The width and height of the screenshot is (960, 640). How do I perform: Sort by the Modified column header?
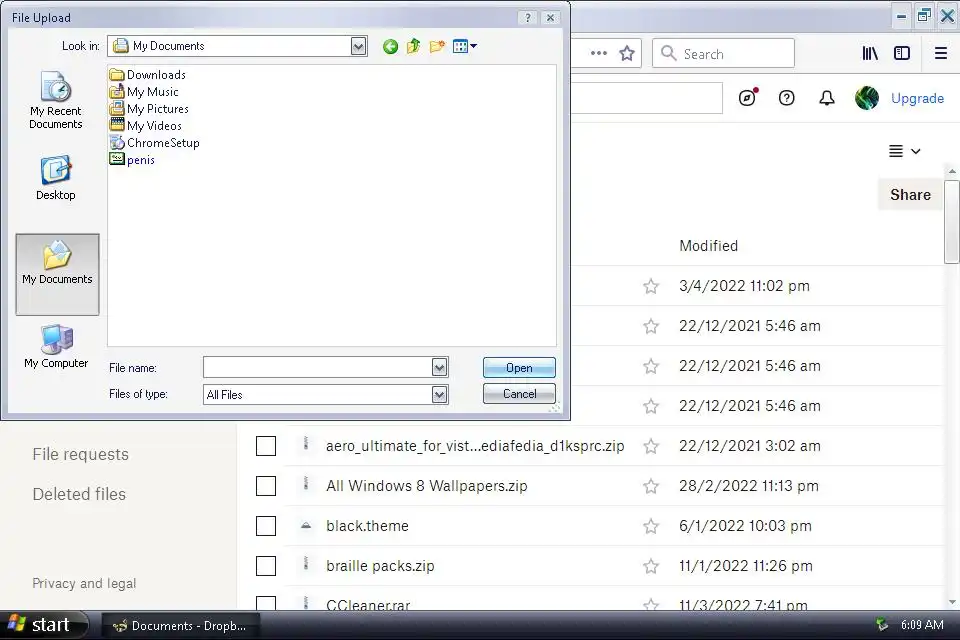[x=708, y=246]
